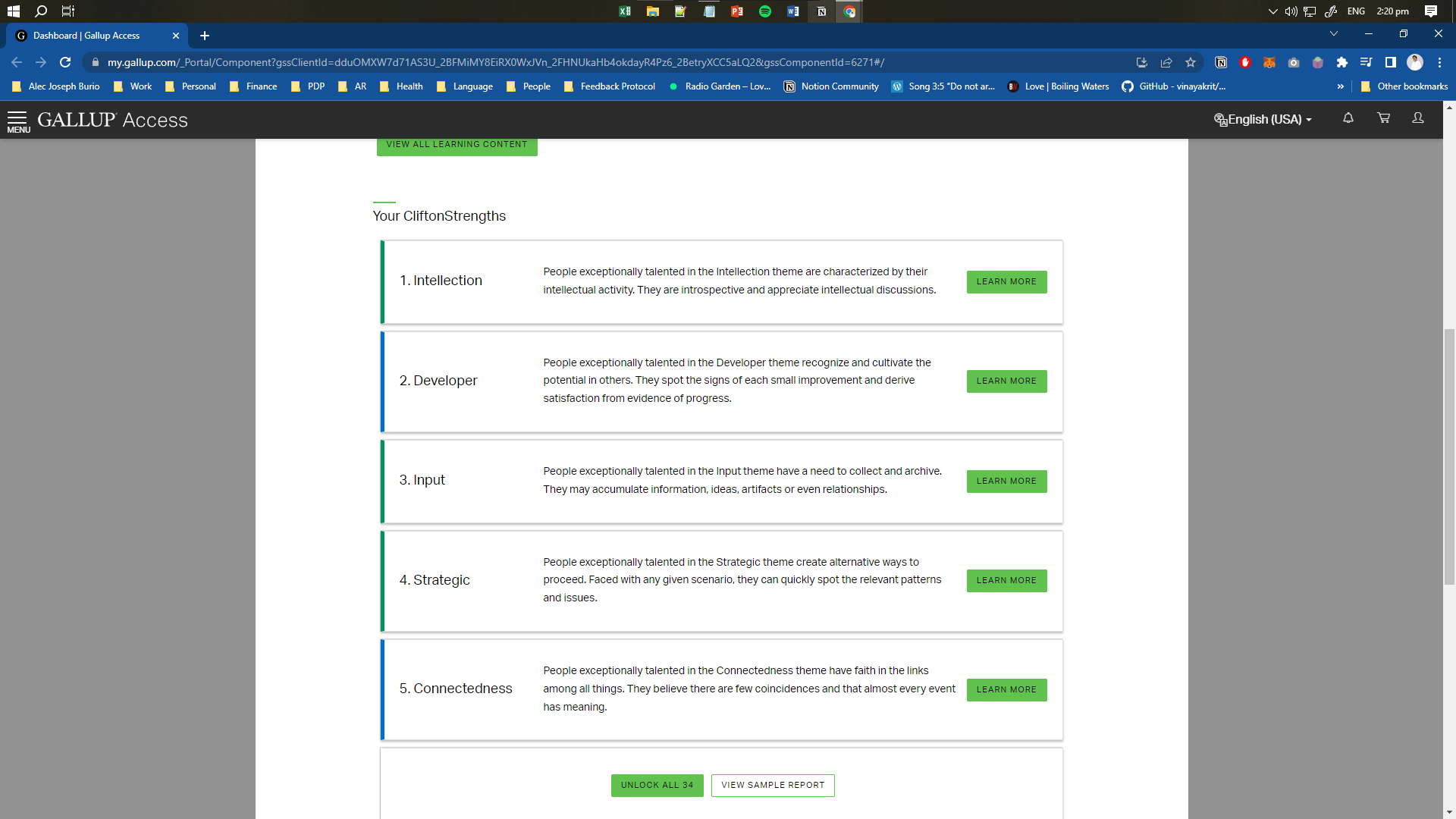Image resolution: width=1456 pixels, height=819 pixels.
Task: Reload the page in Chrome
Action: (x=65, y=62)
